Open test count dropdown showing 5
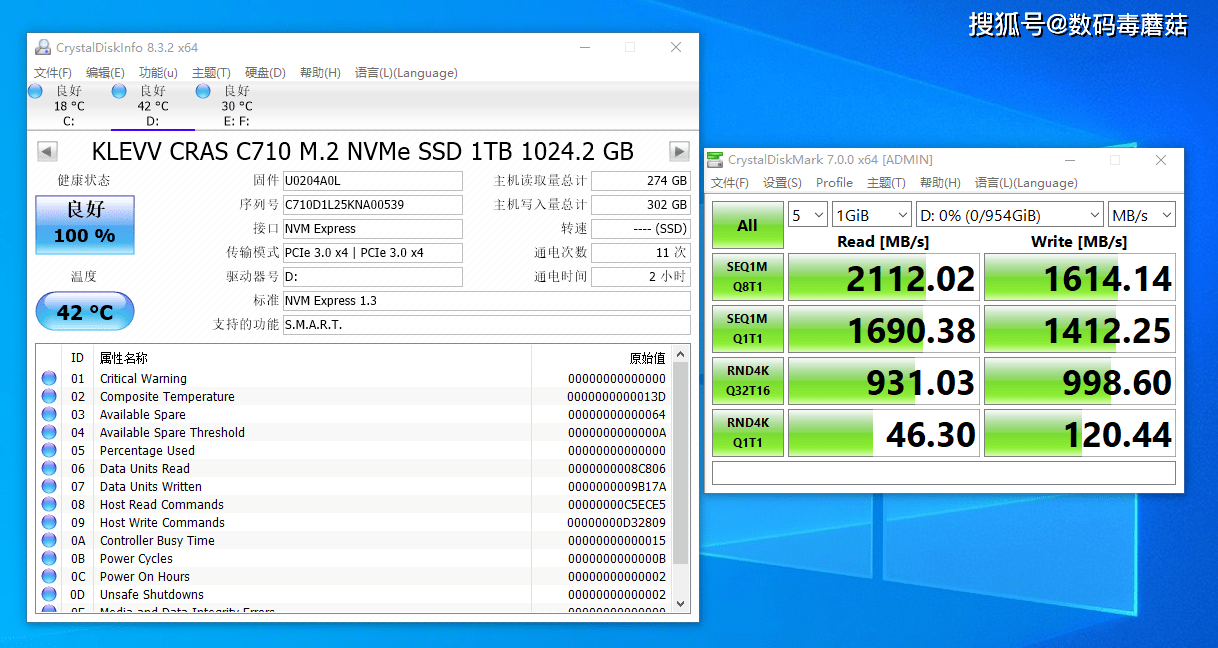Image resolution: width=1218 pixels, height=648 pixels. 808,215
